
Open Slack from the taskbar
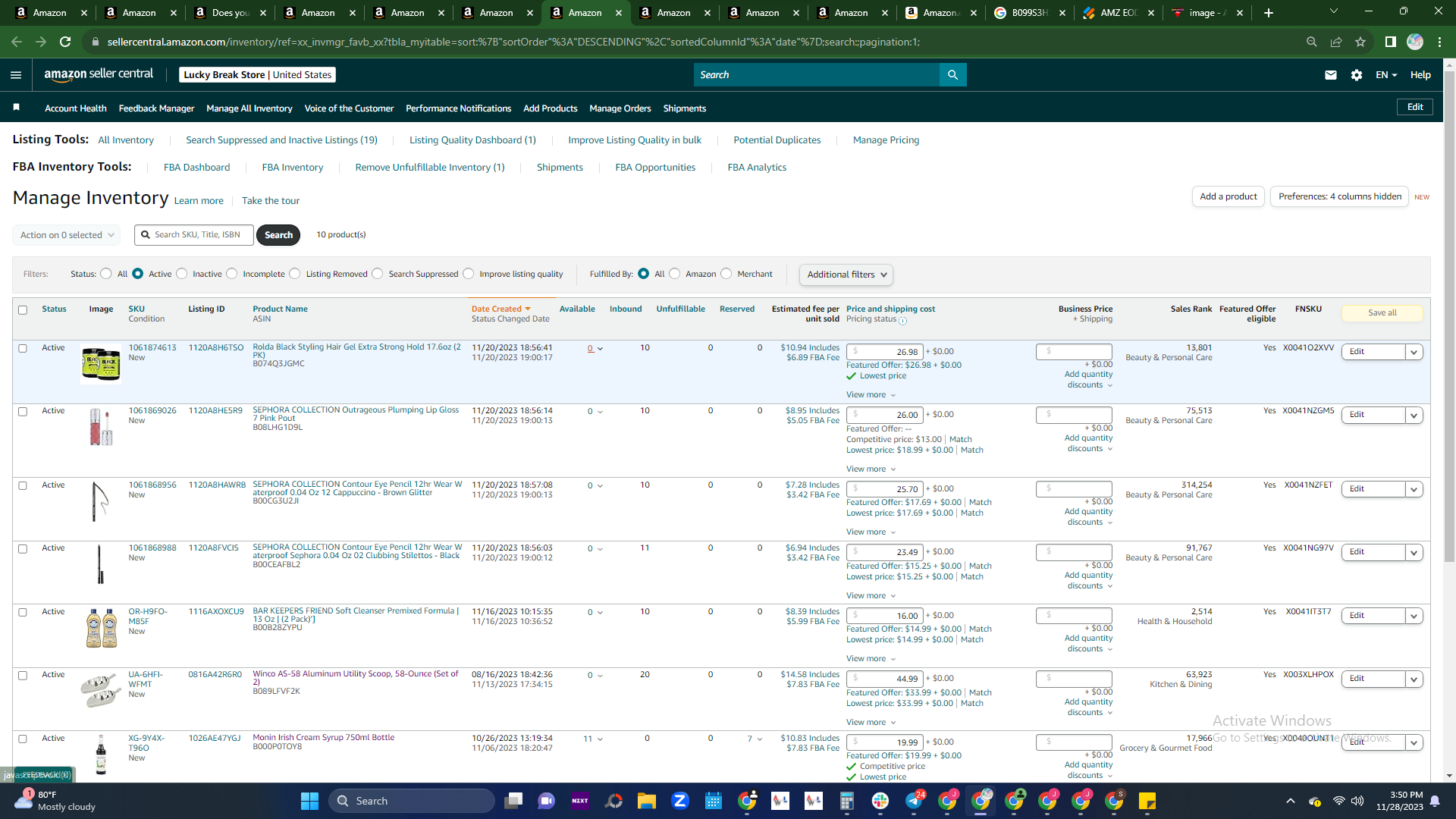coord(880,801)
